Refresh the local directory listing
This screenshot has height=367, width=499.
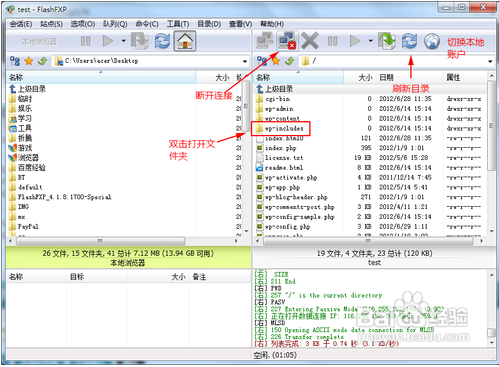[162, 41]
